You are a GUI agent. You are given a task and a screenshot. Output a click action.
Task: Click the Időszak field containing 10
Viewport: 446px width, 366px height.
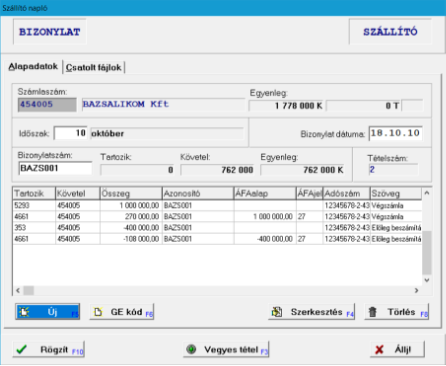(x=71, y=133)
